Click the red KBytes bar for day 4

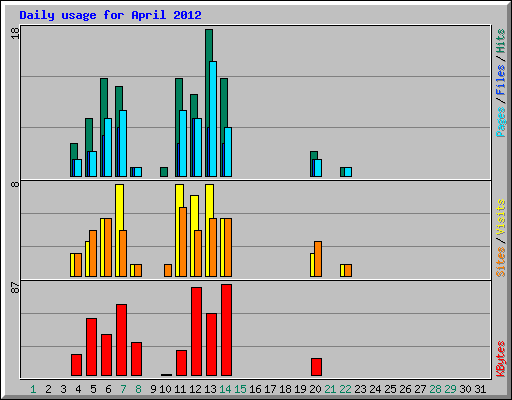(x=76, y=365)
